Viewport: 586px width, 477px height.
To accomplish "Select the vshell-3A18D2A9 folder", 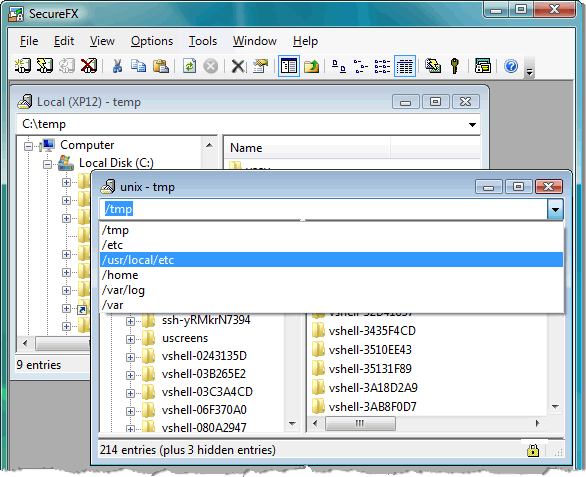I will [x=373, y=388].
